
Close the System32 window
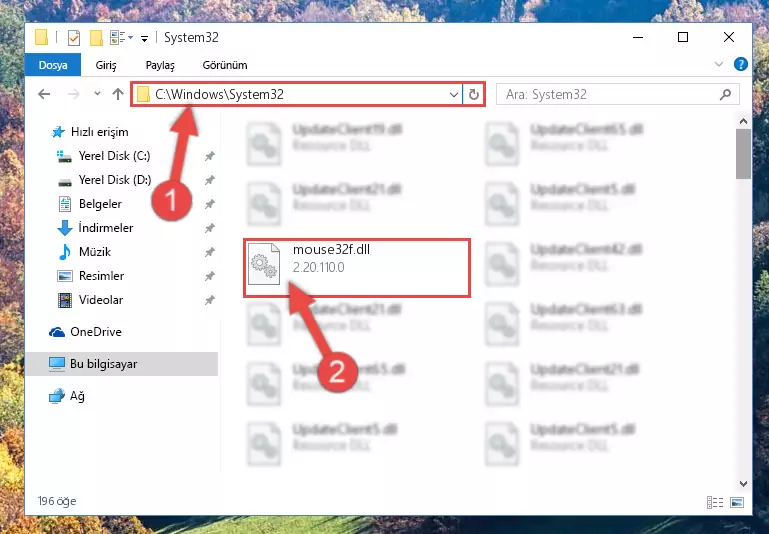(x=729, y=37)
